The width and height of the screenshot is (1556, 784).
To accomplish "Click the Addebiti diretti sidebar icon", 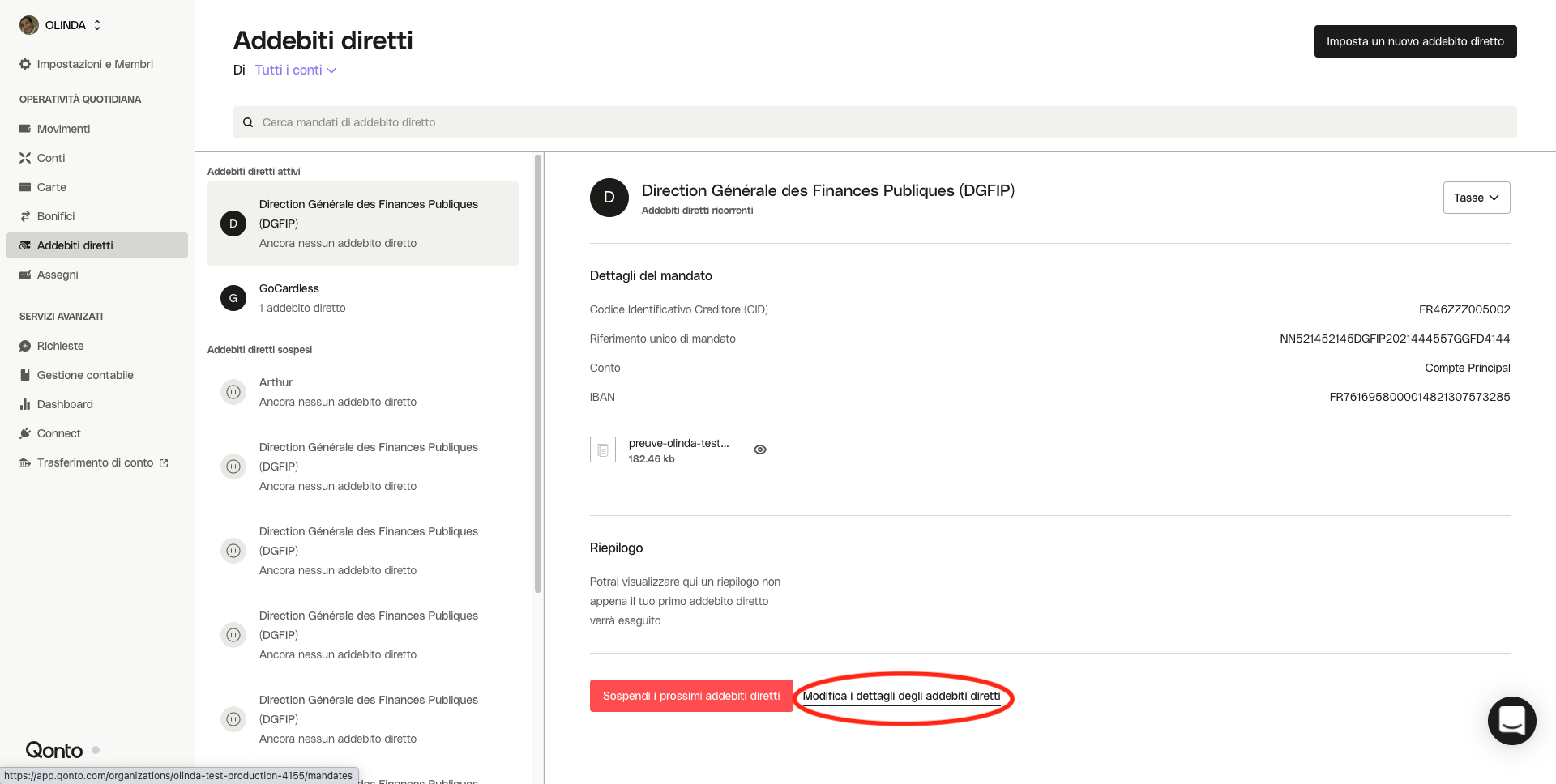I will pyautogui.click(x=25, y=245).
